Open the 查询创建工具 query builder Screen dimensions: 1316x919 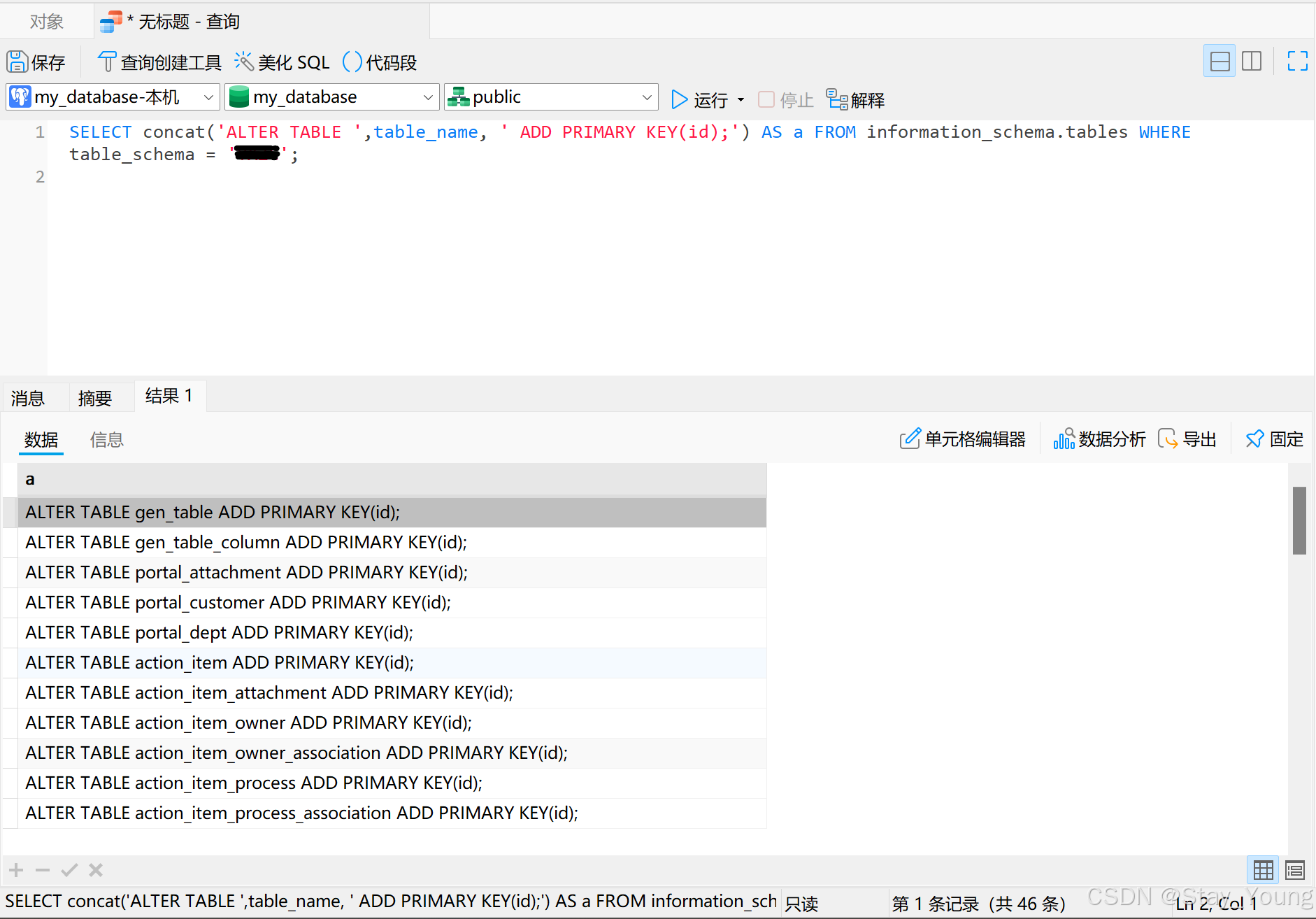(159, 62)
